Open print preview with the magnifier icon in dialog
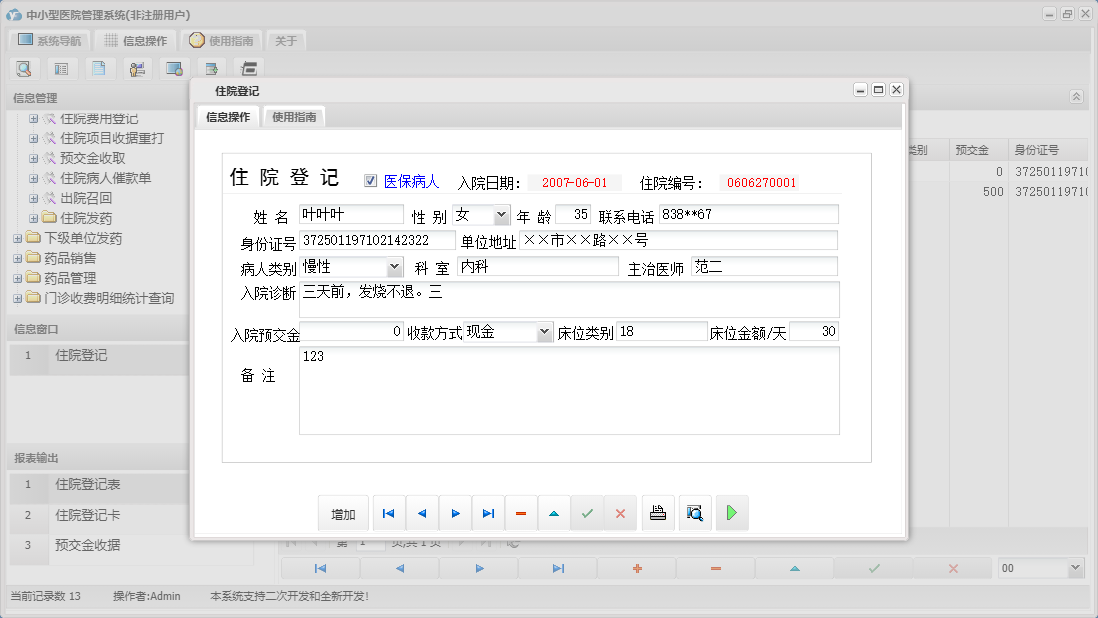The width and height of the screenshot is (1098, 618). 695,512
